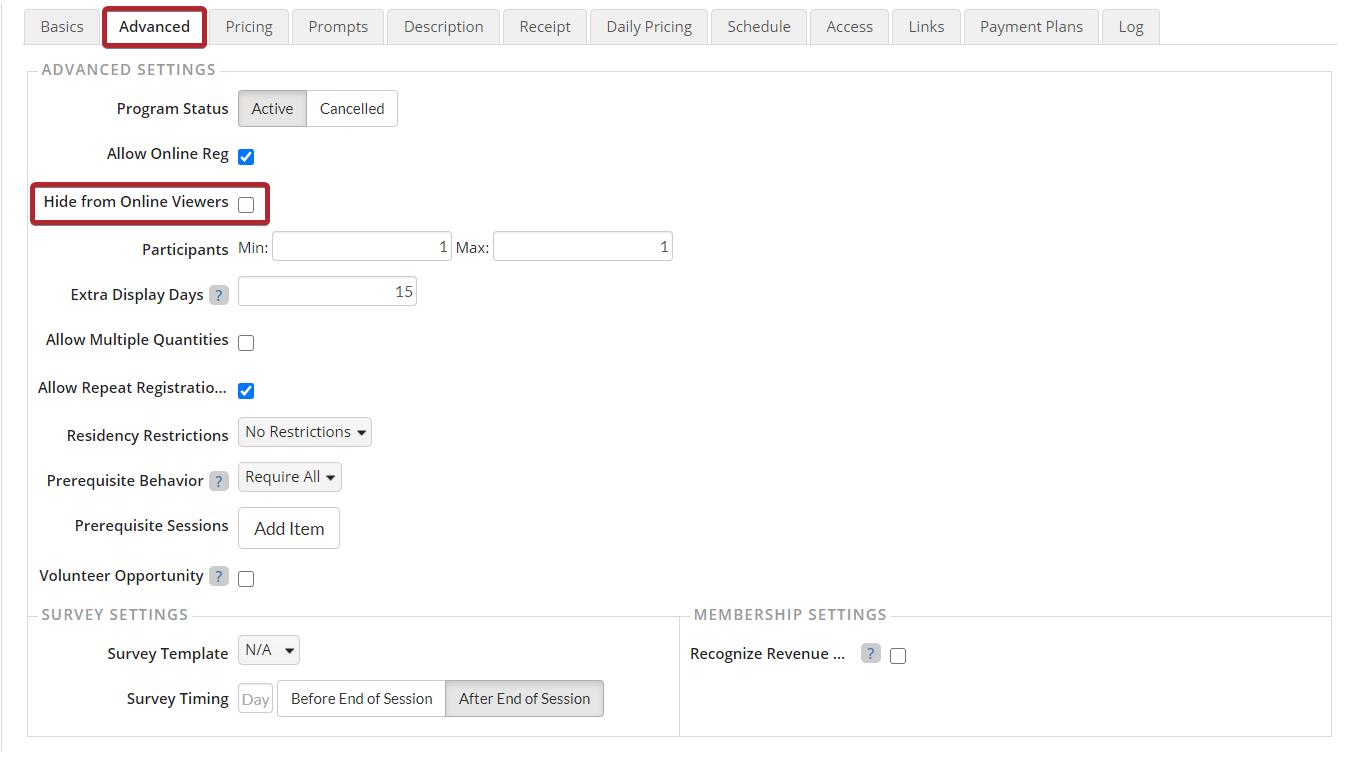This screenshot has width=1360, height=763.
Task: Choose After End of Session timing
Action: click(524, 699)
